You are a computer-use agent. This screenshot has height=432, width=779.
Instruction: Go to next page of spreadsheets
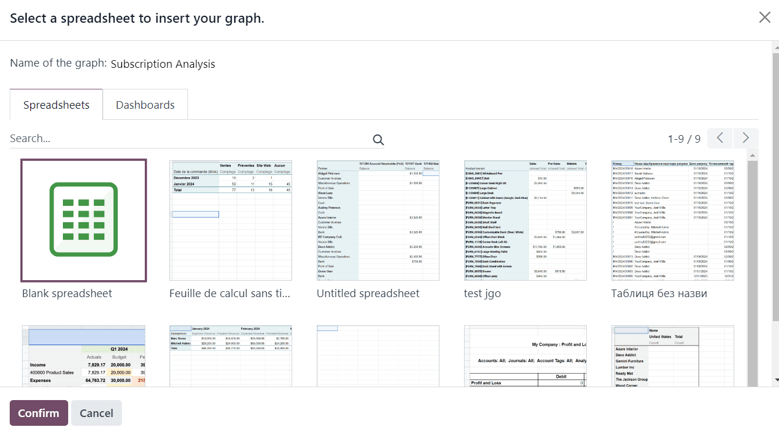pyautogui.click(x=745, y=138)
